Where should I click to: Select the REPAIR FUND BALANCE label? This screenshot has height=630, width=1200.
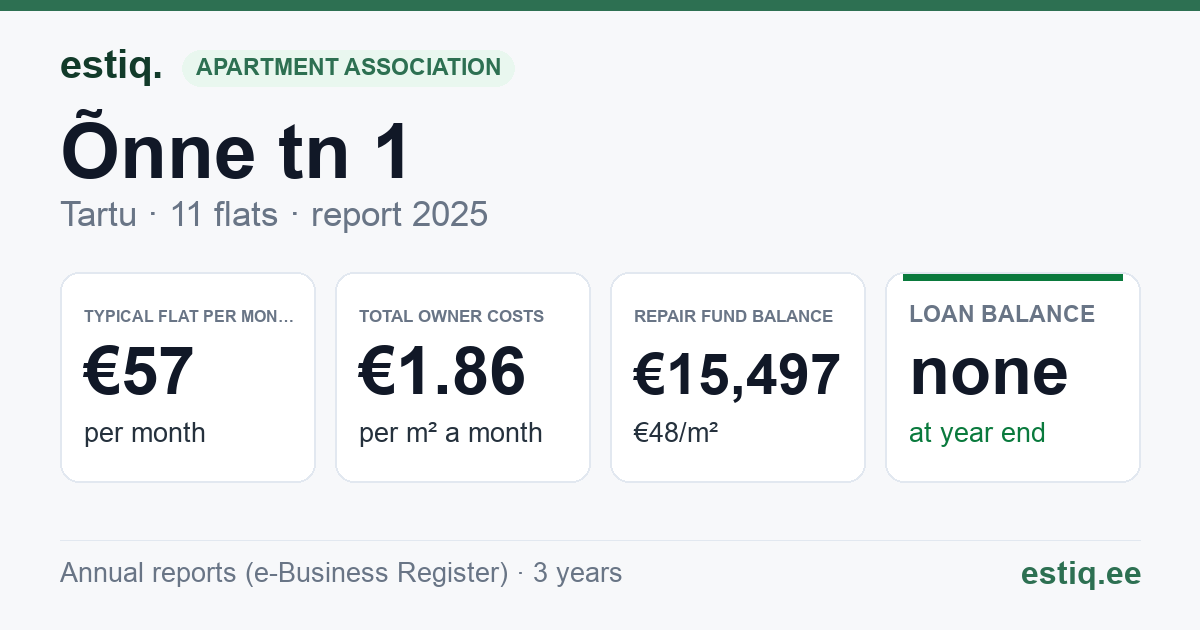(x=733, y=316)
